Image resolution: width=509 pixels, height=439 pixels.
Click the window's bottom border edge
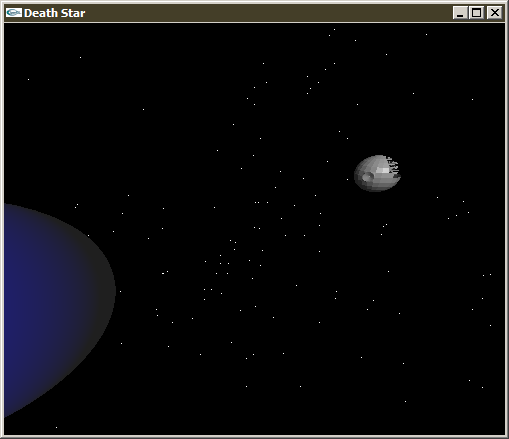[x=254, y=437]
